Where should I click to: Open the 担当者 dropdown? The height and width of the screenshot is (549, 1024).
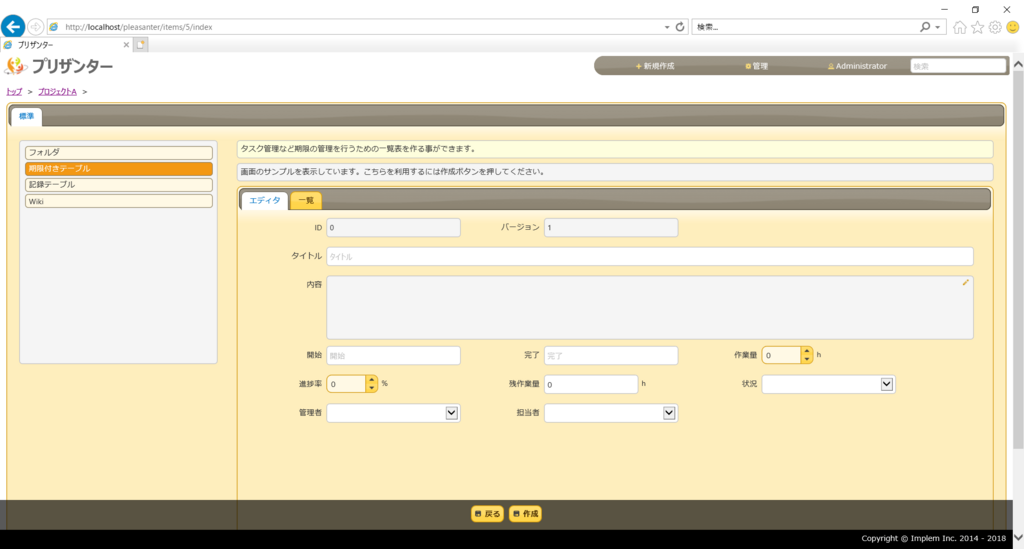611,413
